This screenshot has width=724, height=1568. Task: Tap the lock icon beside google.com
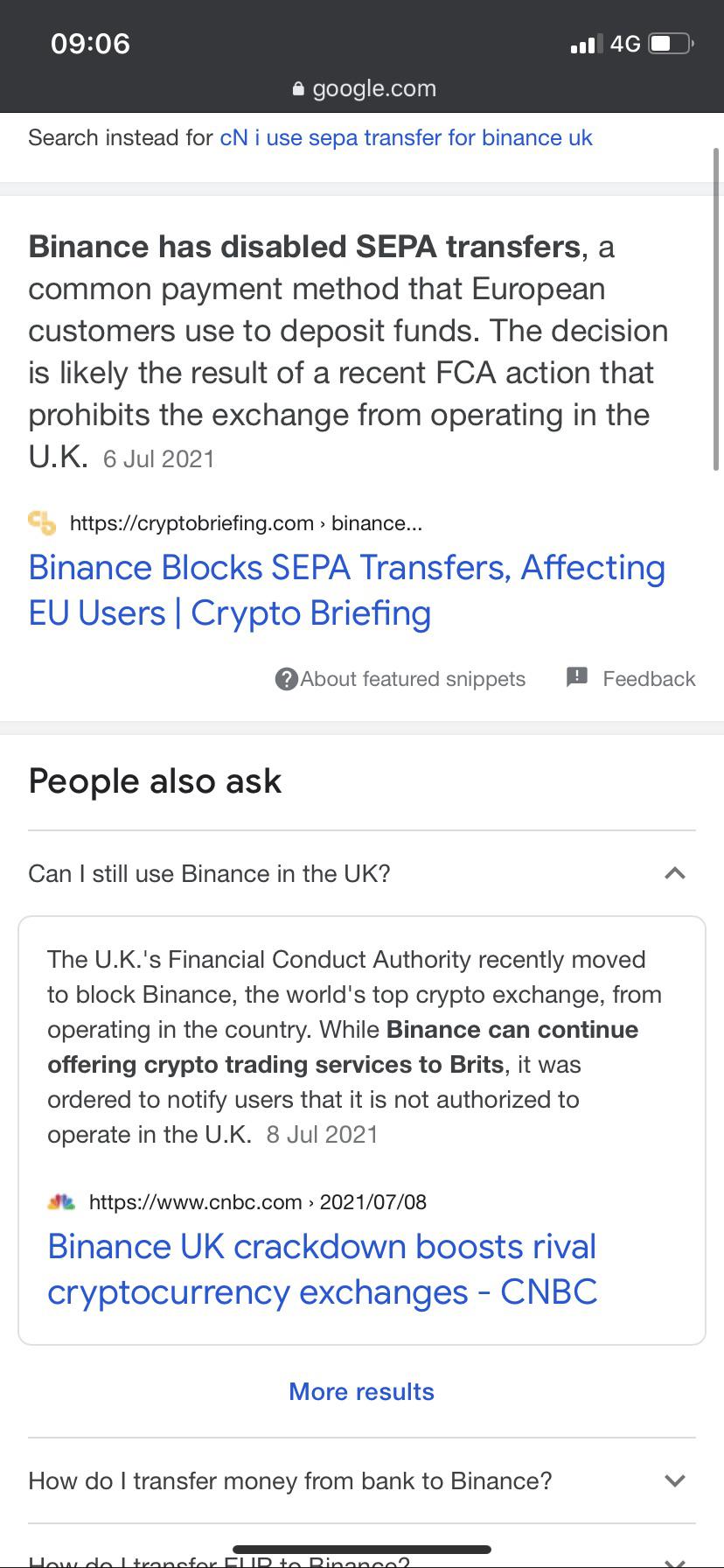[297, 88]
